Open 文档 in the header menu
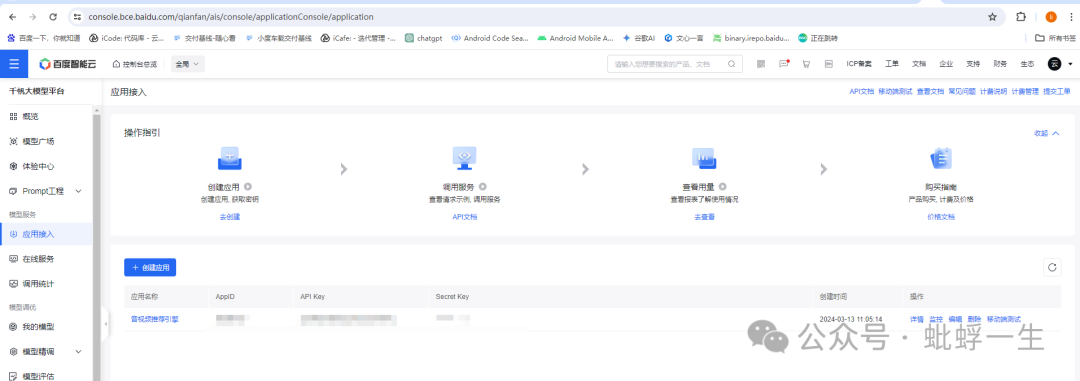The width and height of the screenshot is (1080, 381). click(x=919, y=64)
